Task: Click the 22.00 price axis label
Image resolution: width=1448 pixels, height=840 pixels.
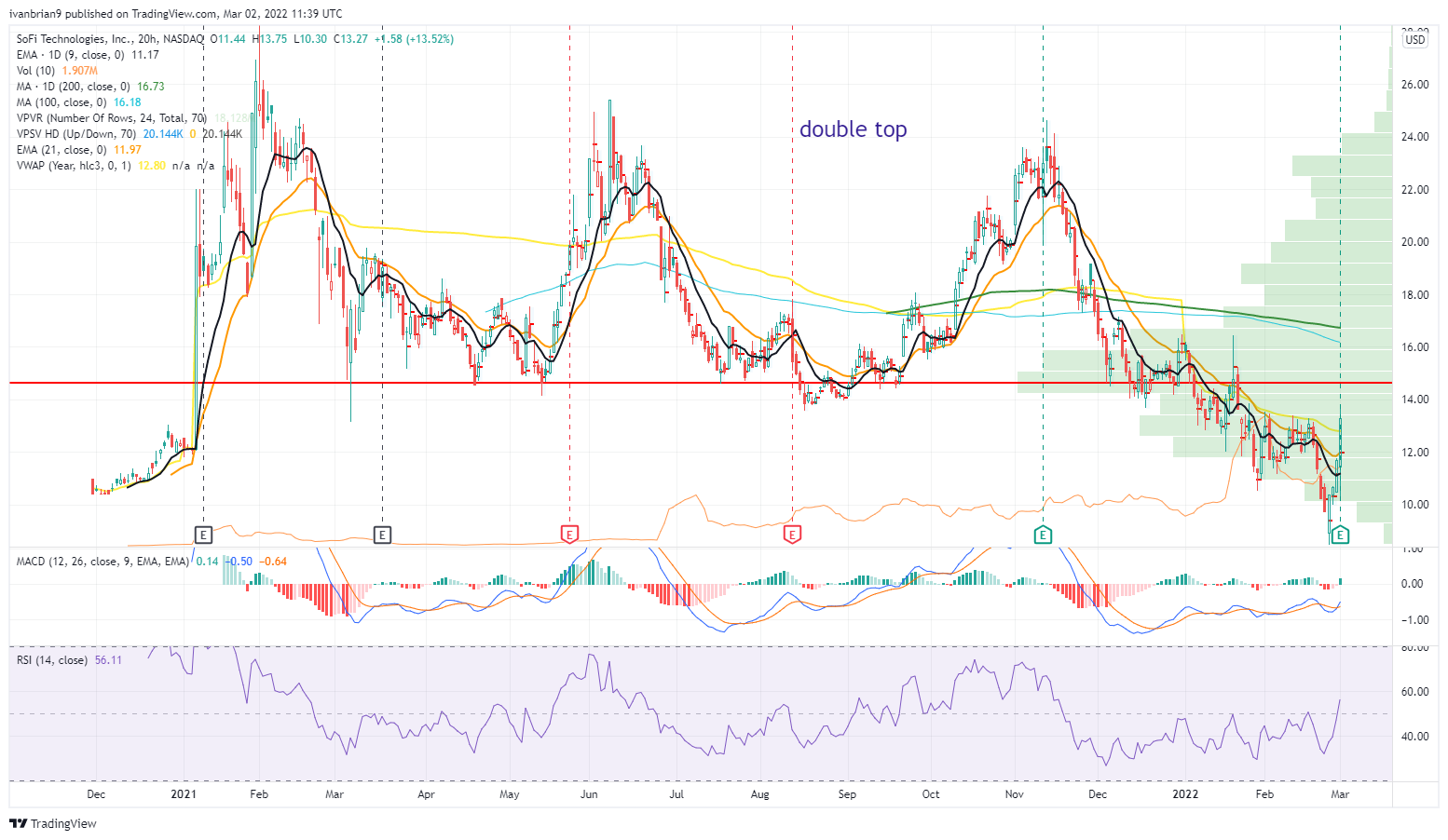Action: [x=1415, y=190]
